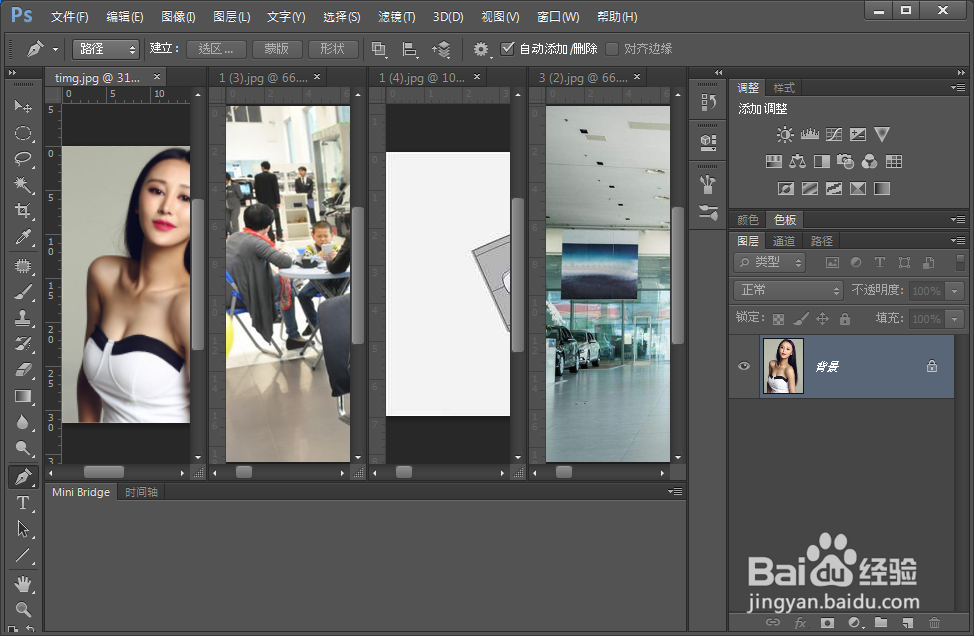Add Brightness/Contrast adjustment (sun icon)
Screen dimensions: 974x636
point(785,134)
